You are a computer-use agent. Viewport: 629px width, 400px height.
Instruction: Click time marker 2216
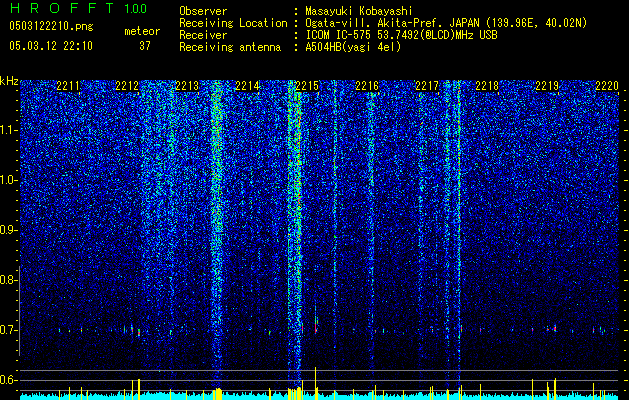coord(367,86)
